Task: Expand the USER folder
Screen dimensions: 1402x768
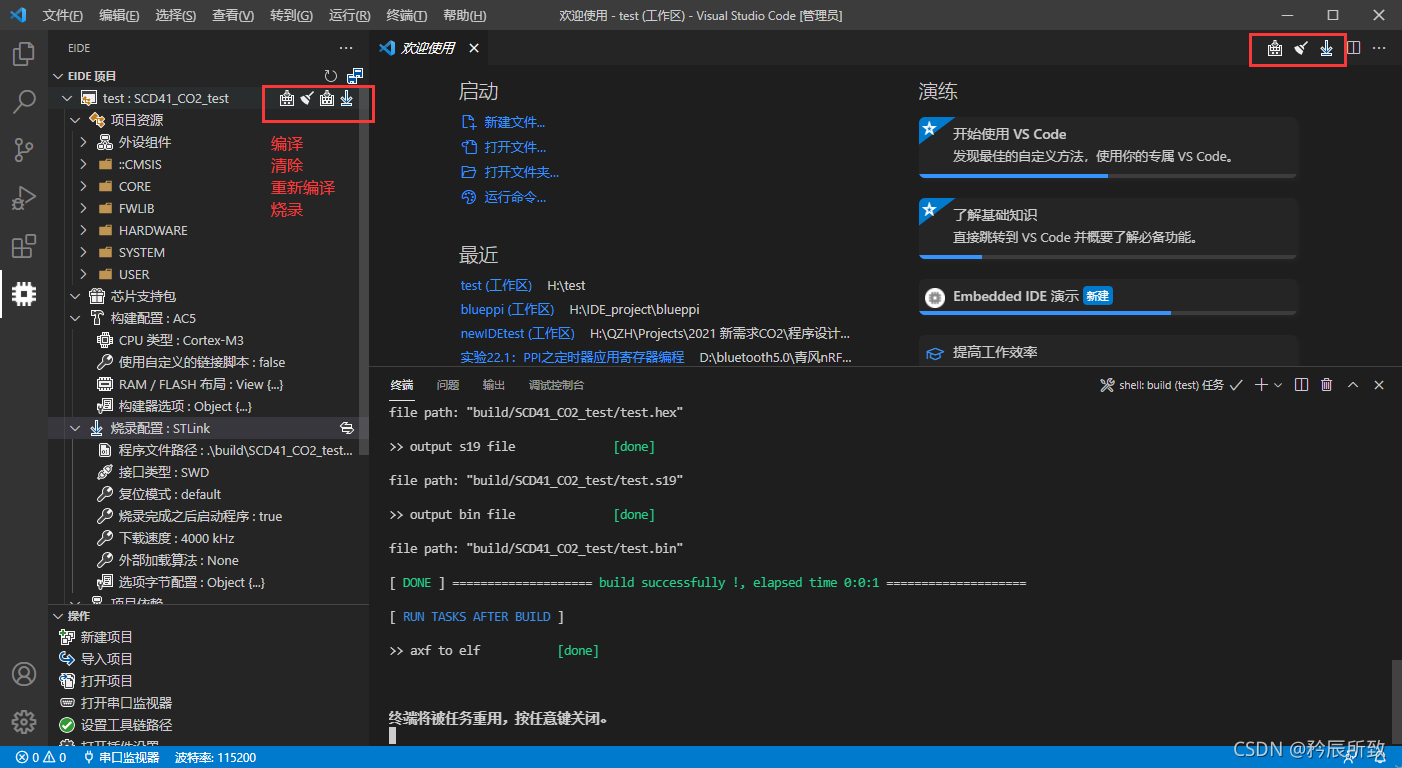Action: [83, 274]
